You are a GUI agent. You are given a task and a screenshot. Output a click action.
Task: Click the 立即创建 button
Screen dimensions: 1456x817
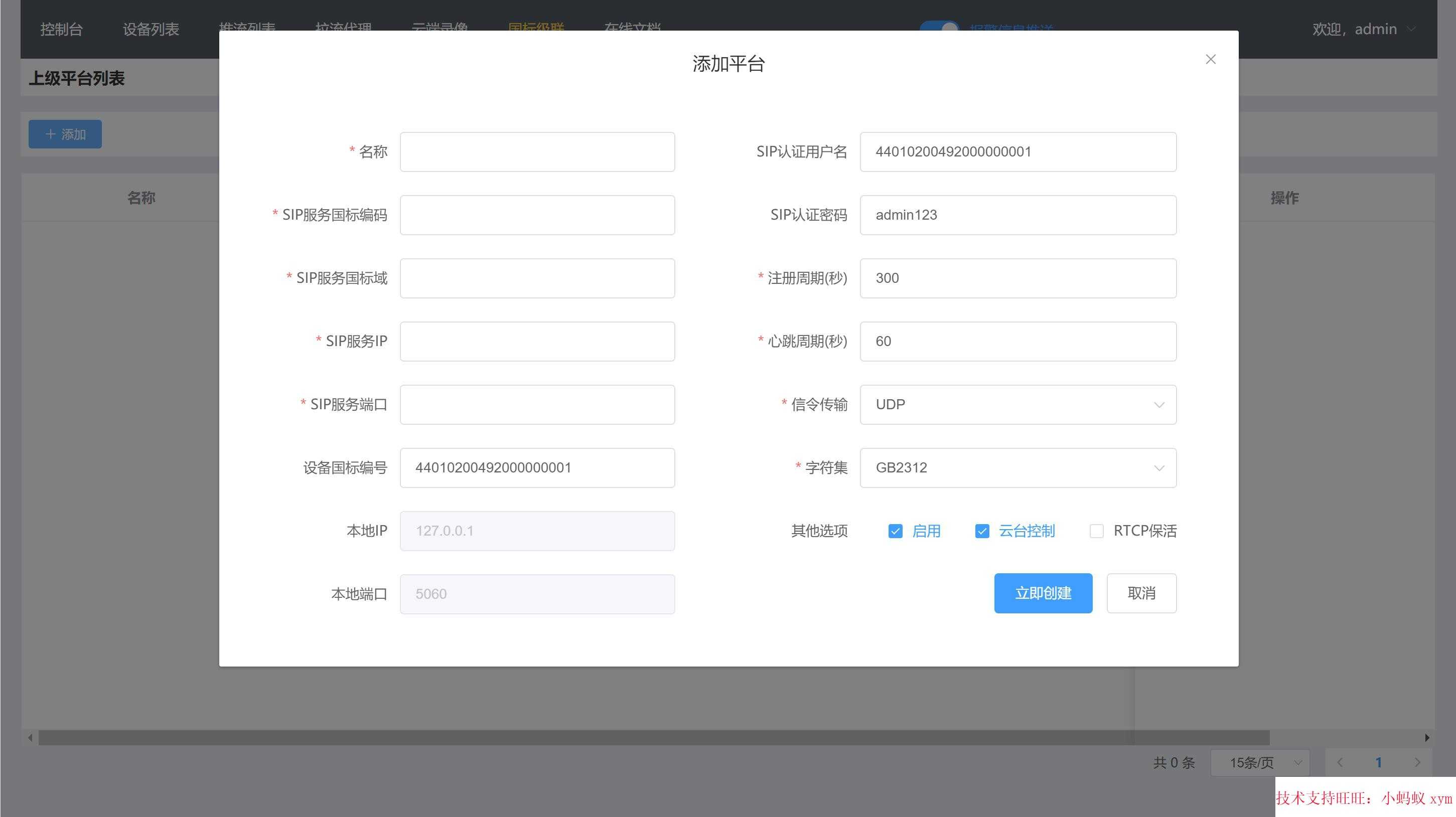(1043, 593)
